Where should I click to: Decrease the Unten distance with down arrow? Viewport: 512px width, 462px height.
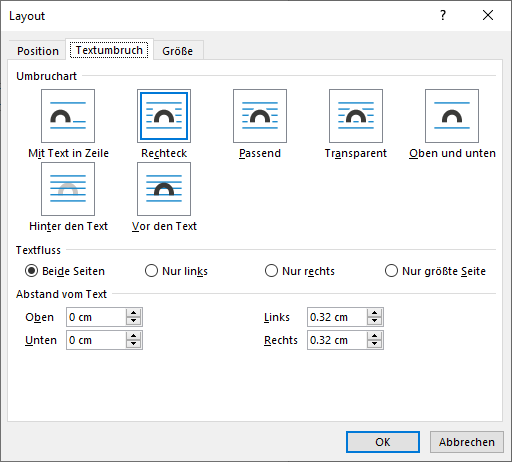pyautogui.click(x=134, y=344)
